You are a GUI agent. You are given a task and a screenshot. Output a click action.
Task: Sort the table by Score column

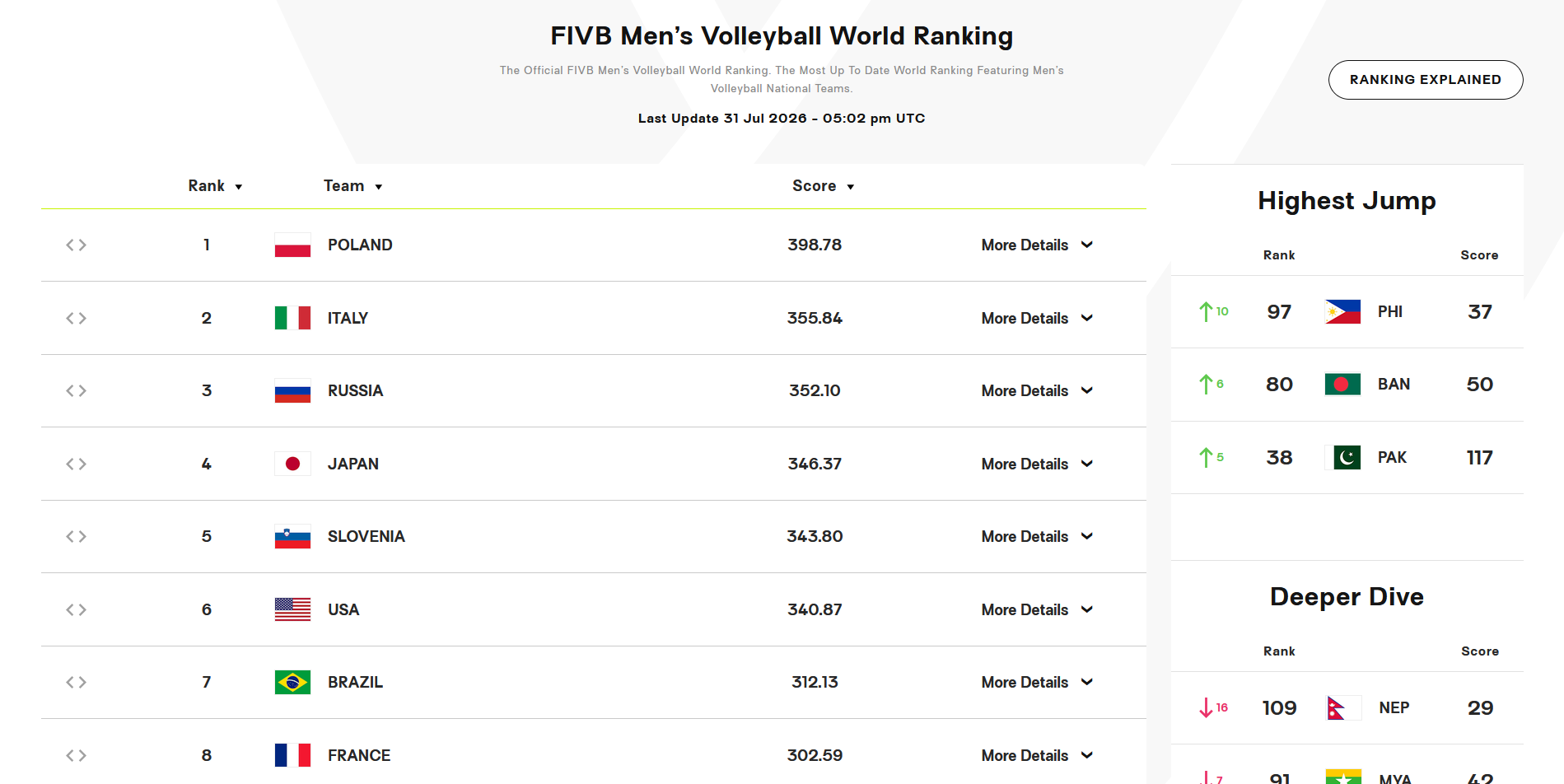(823, 186)
